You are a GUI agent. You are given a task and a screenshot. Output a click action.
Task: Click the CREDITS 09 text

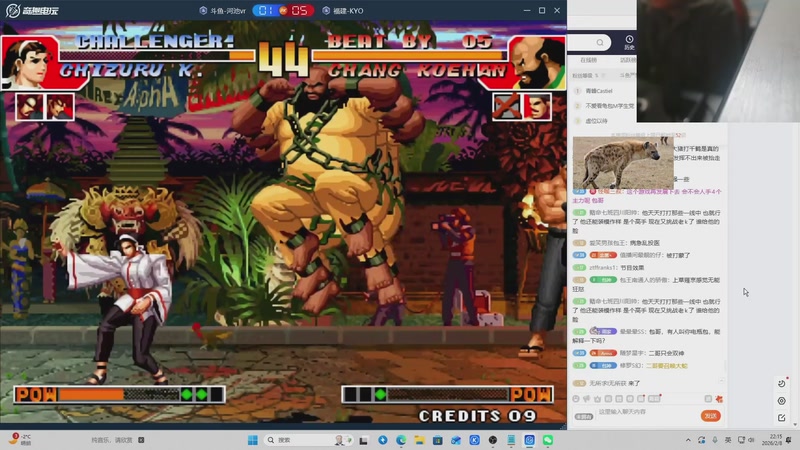click(478, 416)
